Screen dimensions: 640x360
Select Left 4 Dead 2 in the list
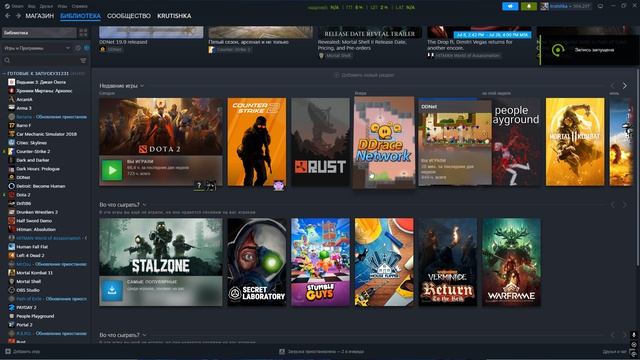pos(30,255)
